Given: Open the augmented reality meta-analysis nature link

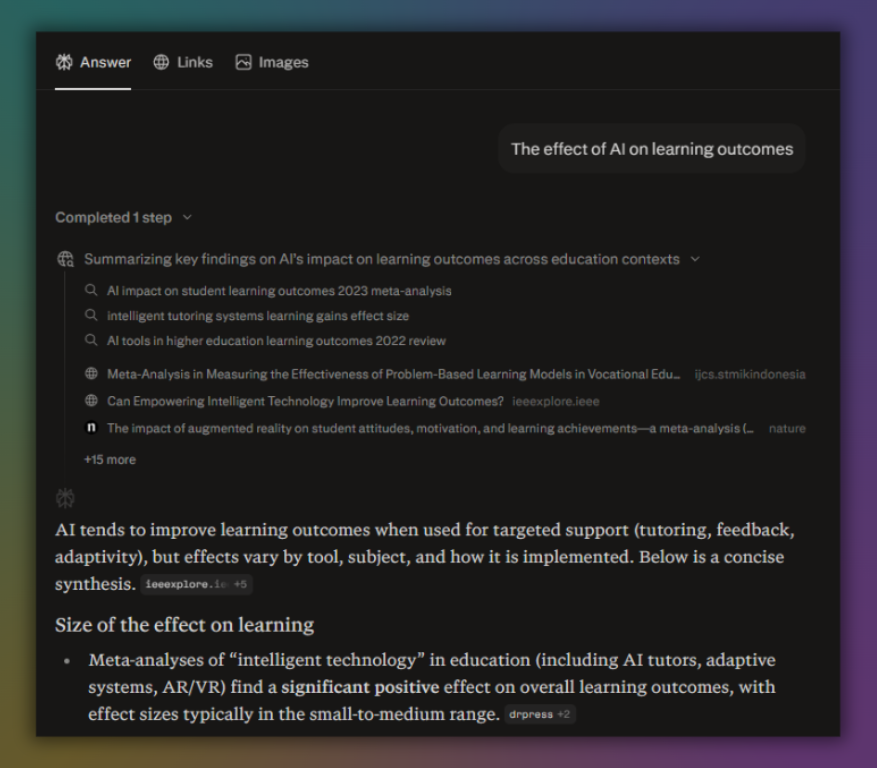Looking at the screenshot, I should [x=430, y=428].
